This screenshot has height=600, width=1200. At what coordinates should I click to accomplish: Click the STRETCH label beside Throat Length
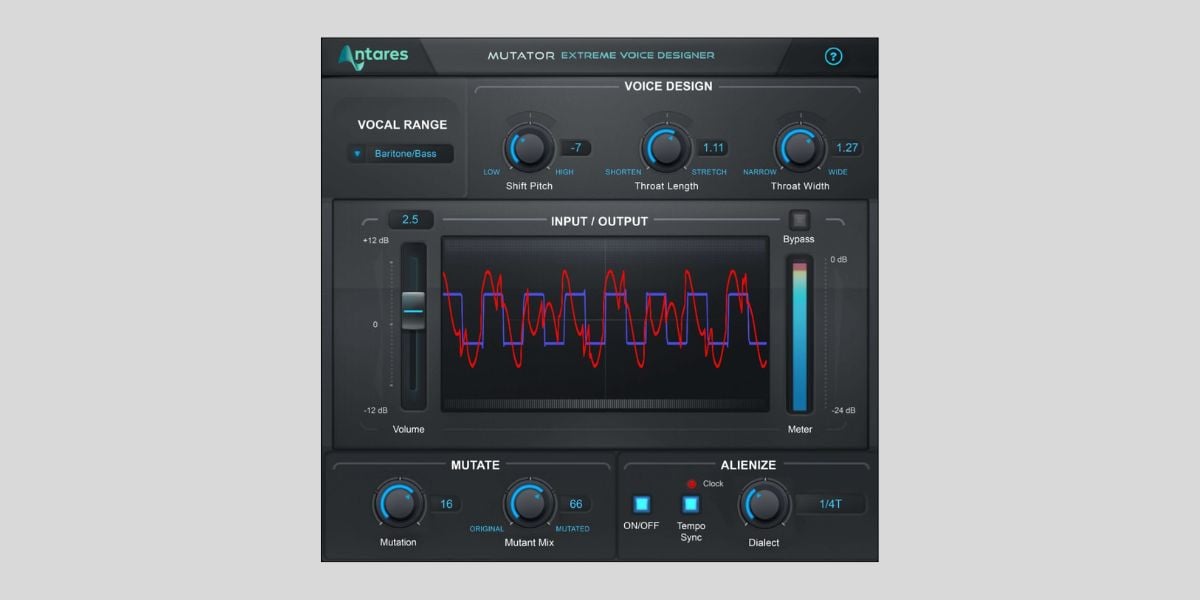click(710, 172)
